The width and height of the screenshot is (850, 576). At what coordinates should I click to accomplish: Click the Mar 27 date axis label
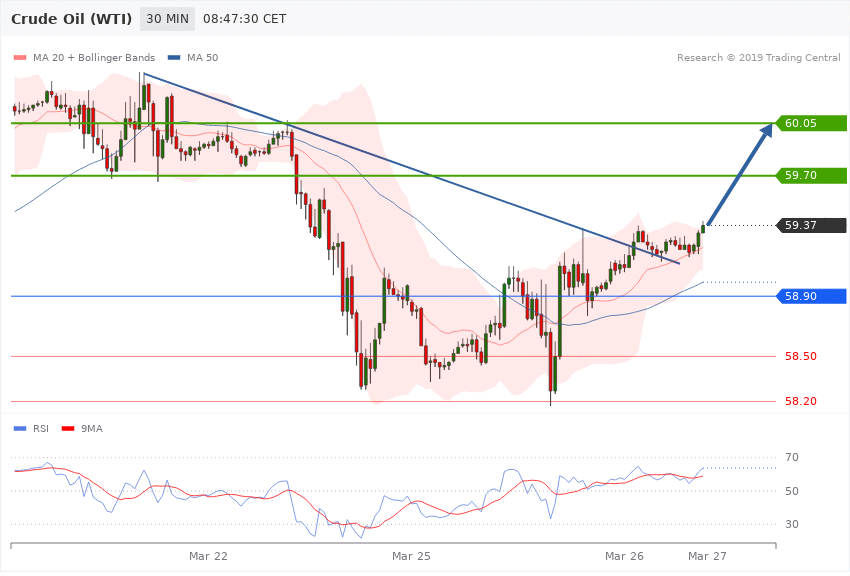click(x=707, y=556)
